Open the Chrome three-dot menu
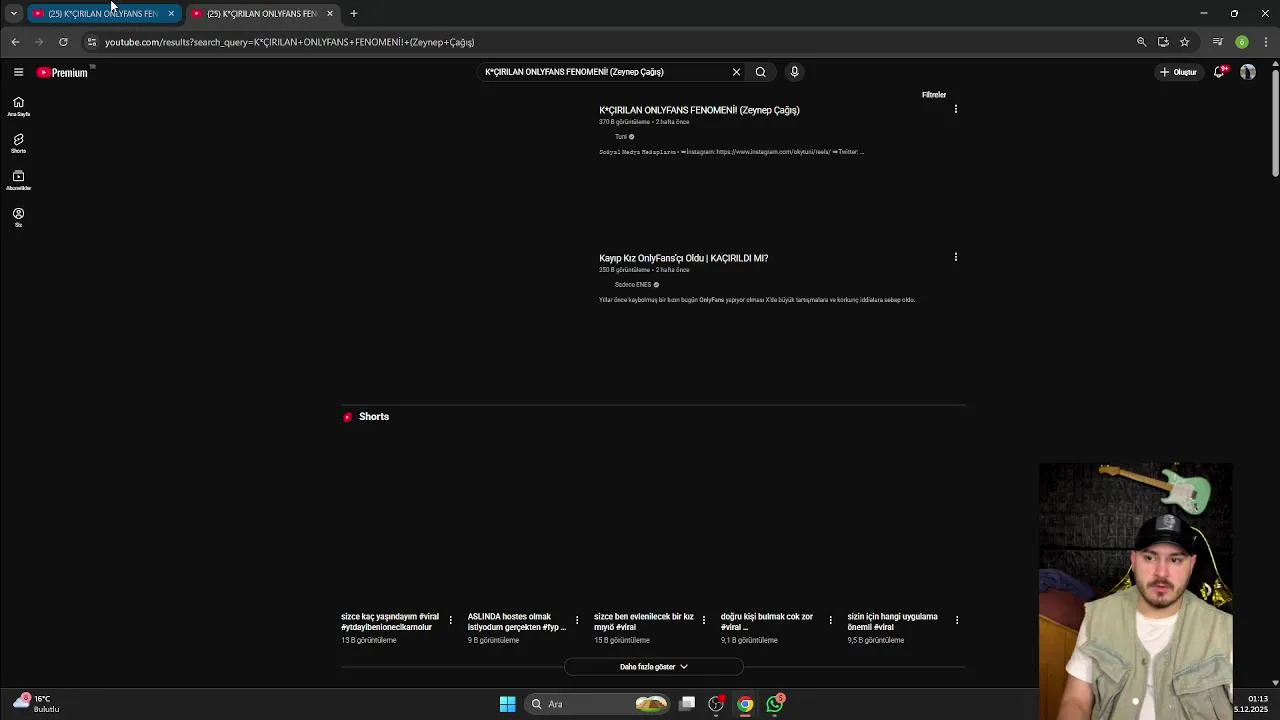Viewport: 1280px width, 720px height. (1266, 42)
